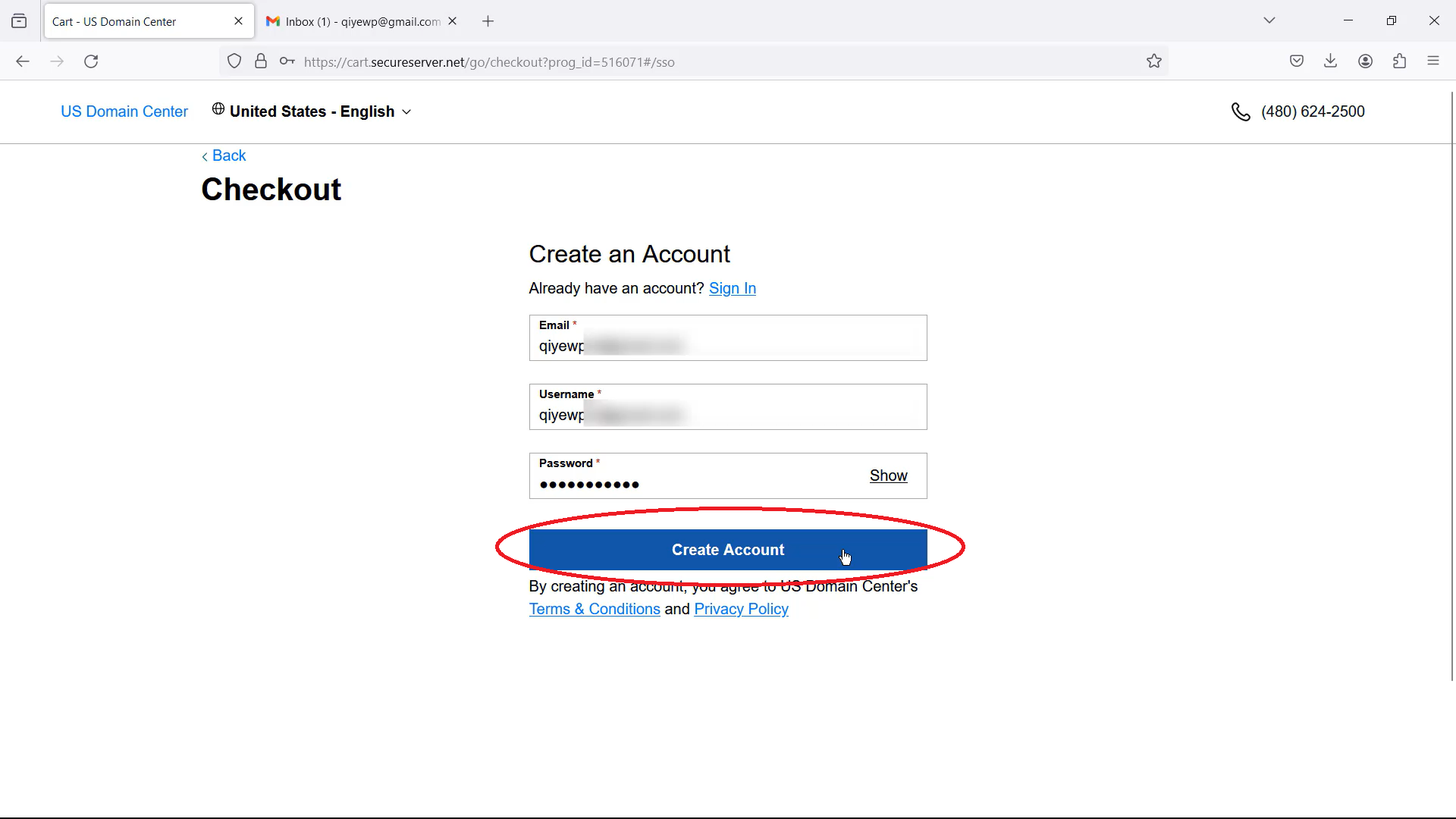Image resolution: width=1456 pixels, height=819 pixels.
Task: Open the downloads icon in toolbar
Action: (1330, 61)
